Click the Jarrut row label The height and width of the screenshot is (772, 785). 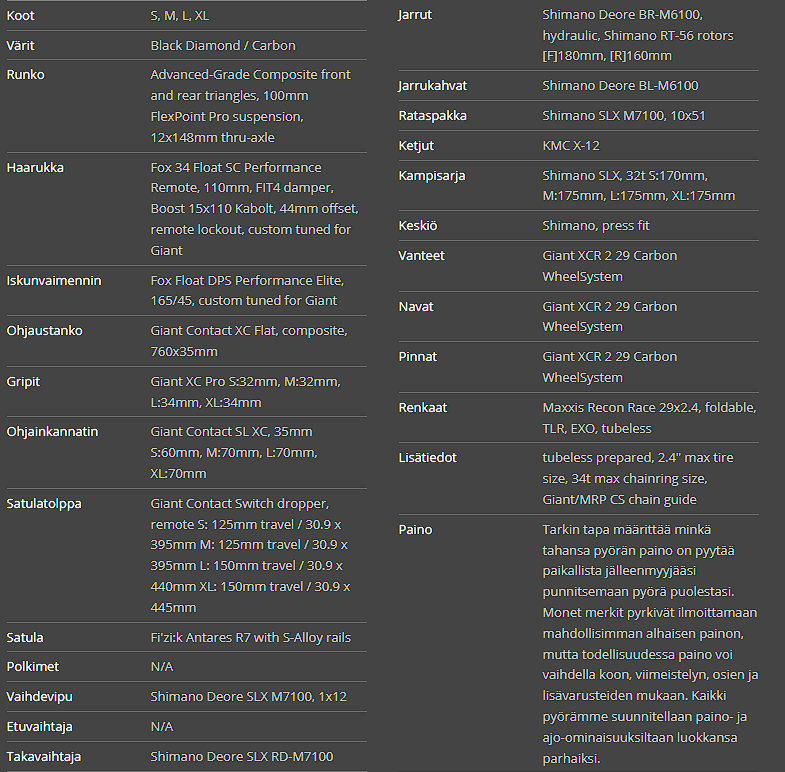point(415,15)
